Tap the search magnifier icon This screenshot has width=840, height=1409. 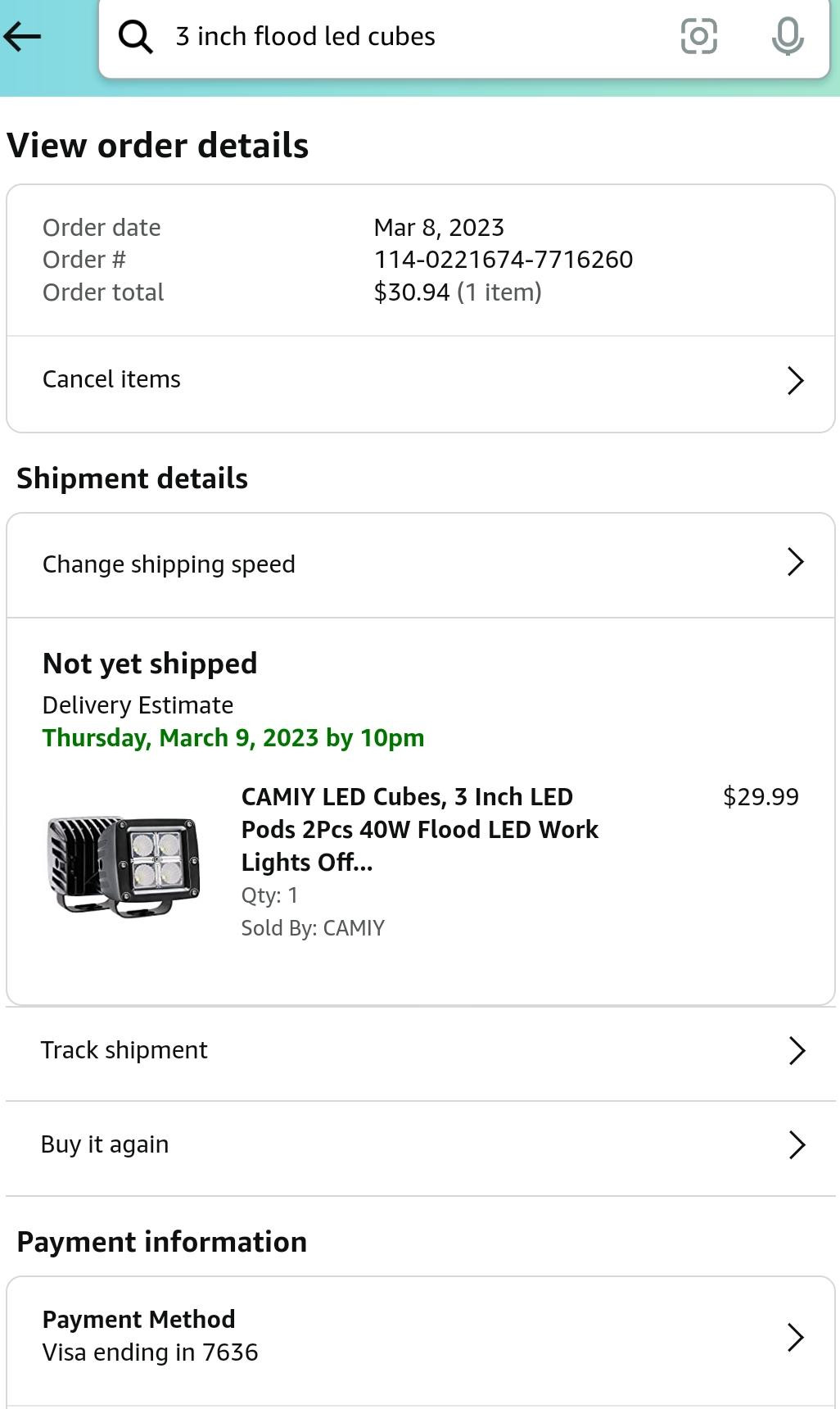135,37
